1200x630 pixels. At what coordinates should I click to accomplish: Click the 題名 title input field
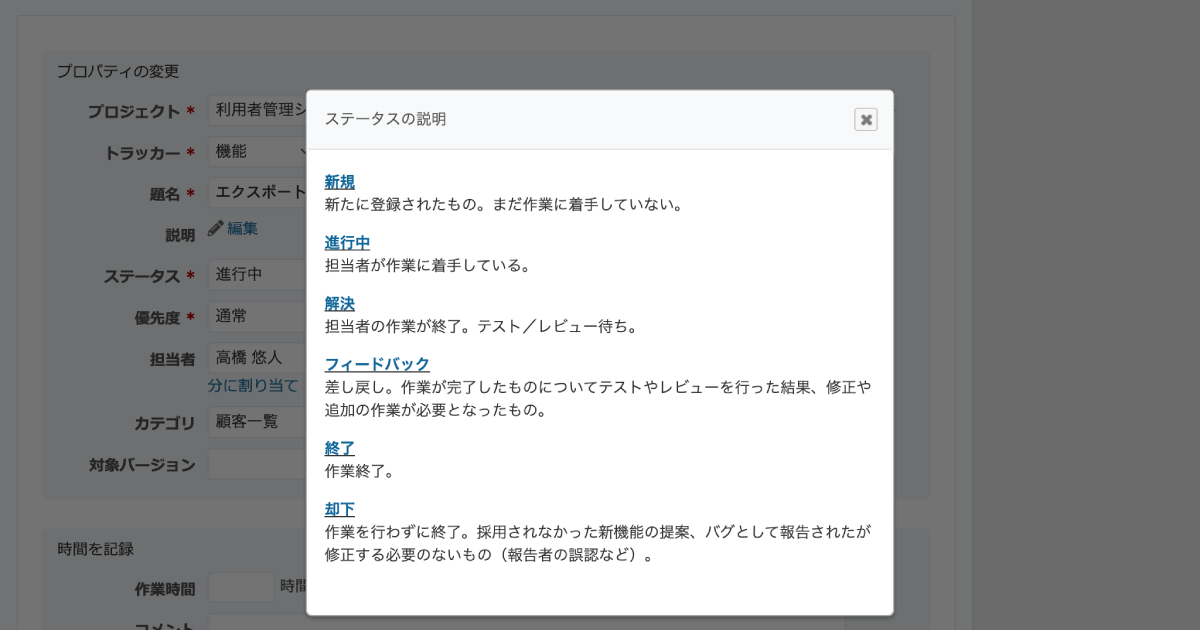click(255, 190)
